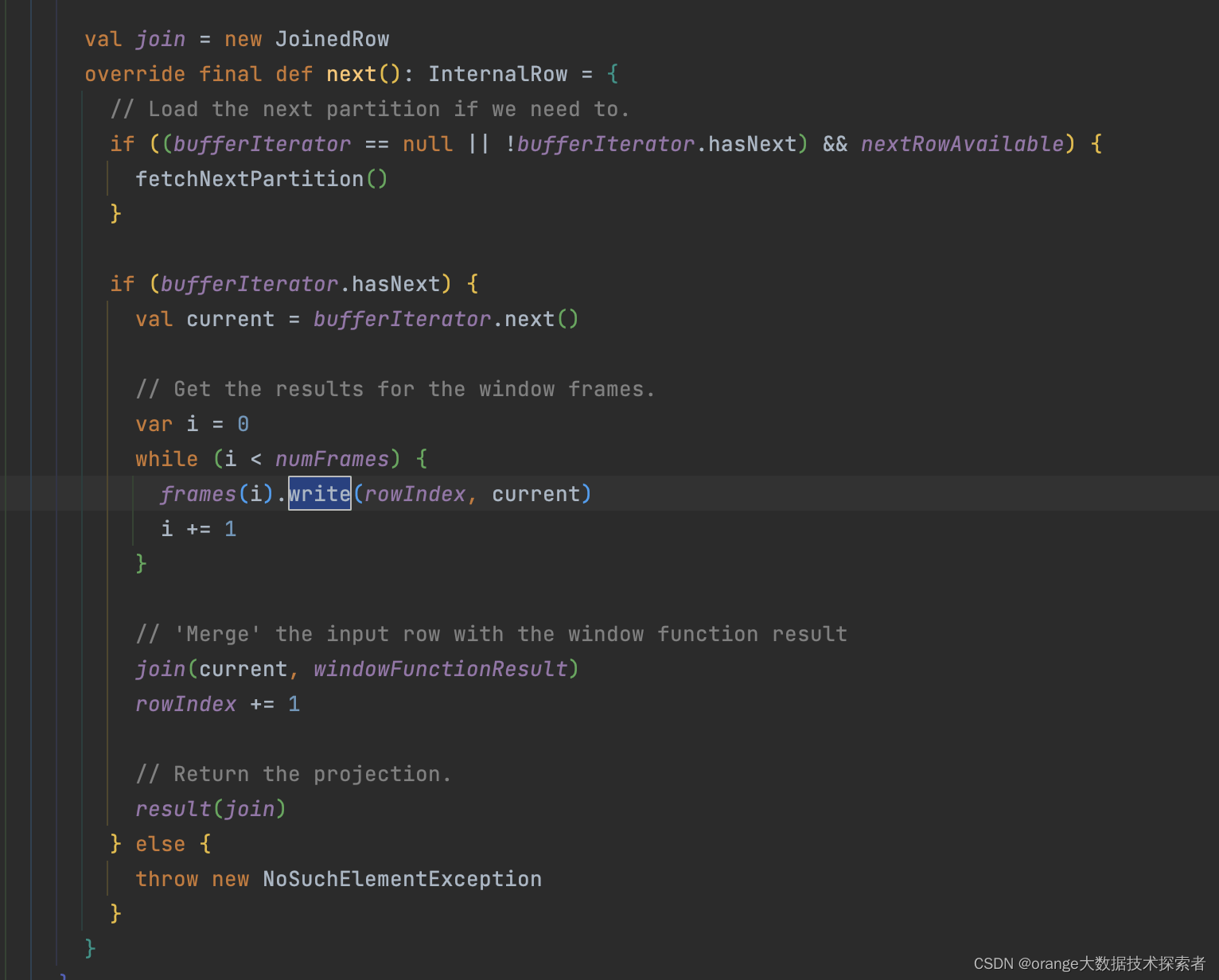
Task: Click 'frames' in frames(i) call
Action: coord(199,494)
